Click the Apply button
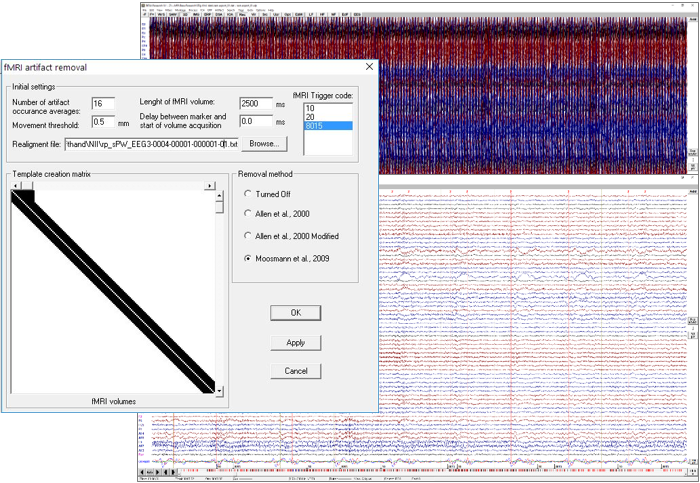Screen dimensions: 700x483 [296, 343]
